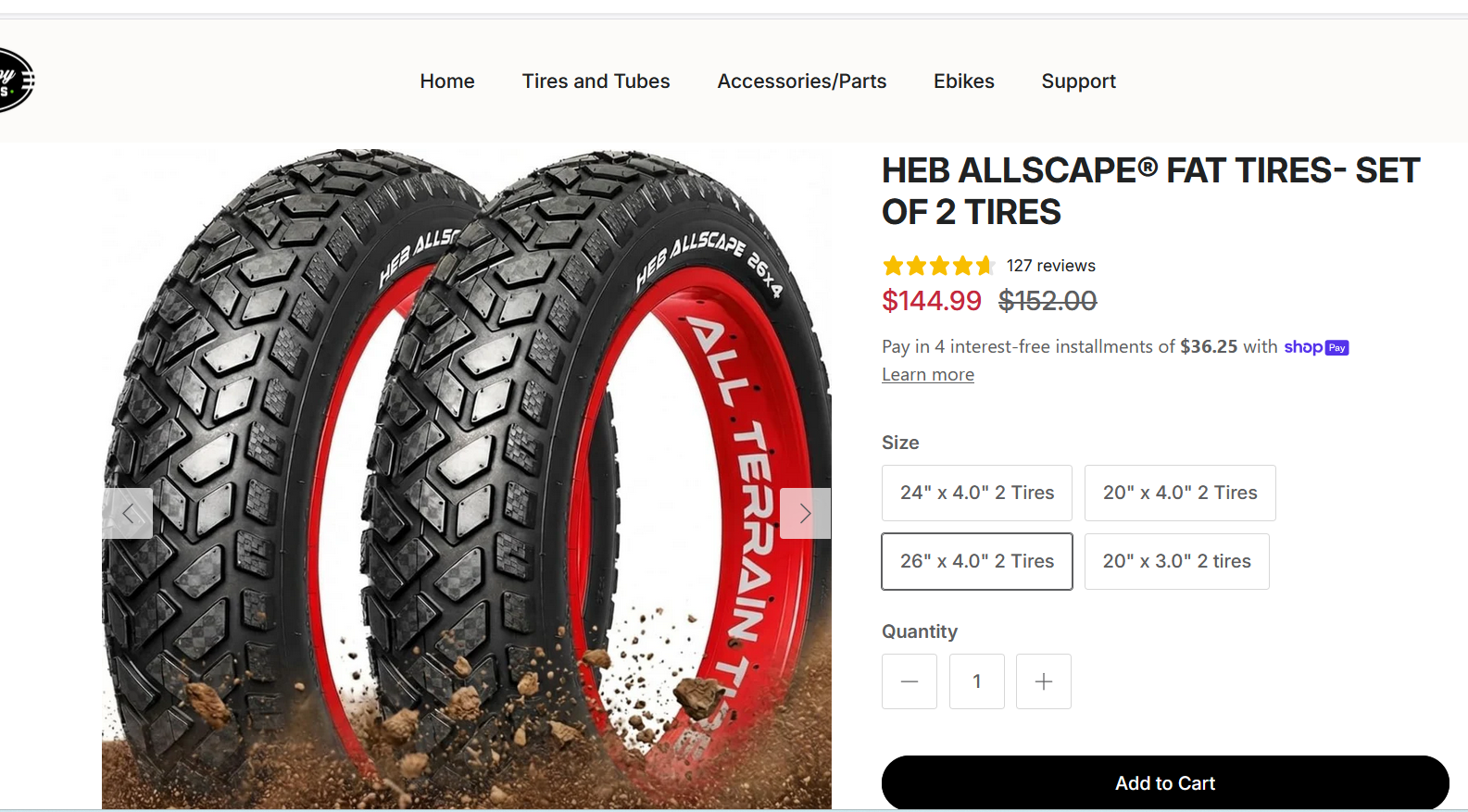Choose the 26" x 4.0" 2 Tires option

pyautogui.click(x=977, y=561)
